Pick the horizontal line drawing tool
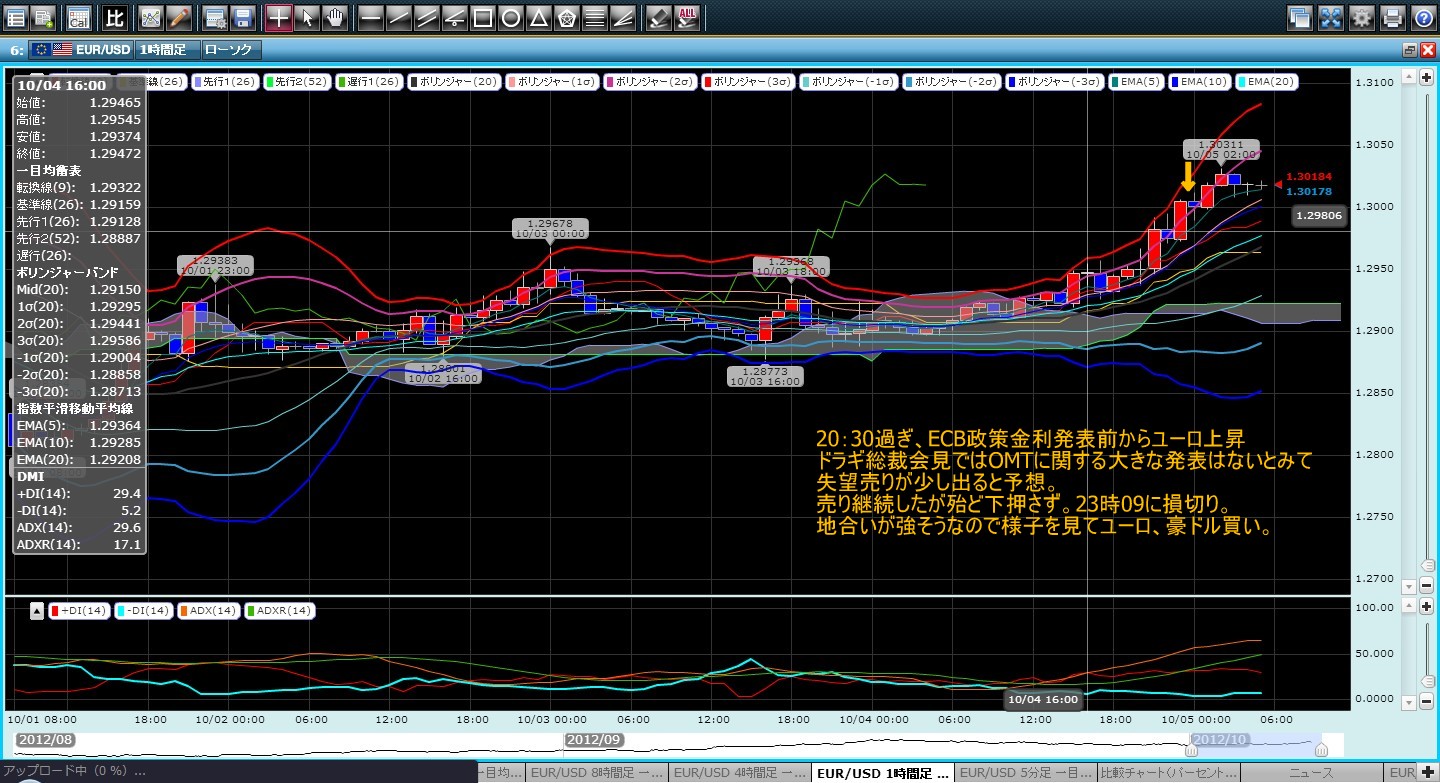The image size is (1440, 783). pyautogui.click(x=370, y=17)
